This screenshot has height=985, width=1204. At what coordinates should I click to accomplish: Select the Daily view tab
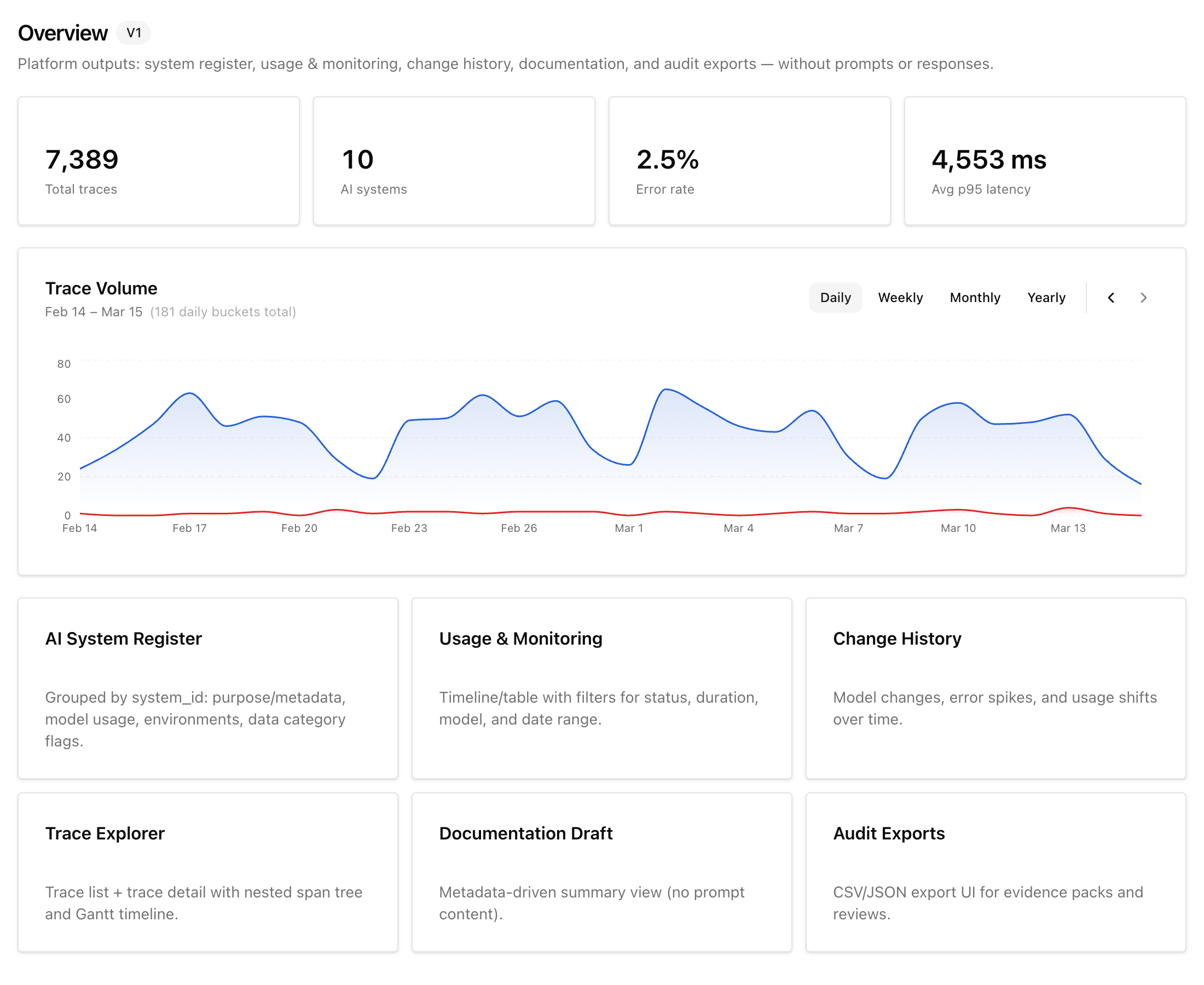click(835, 297)
